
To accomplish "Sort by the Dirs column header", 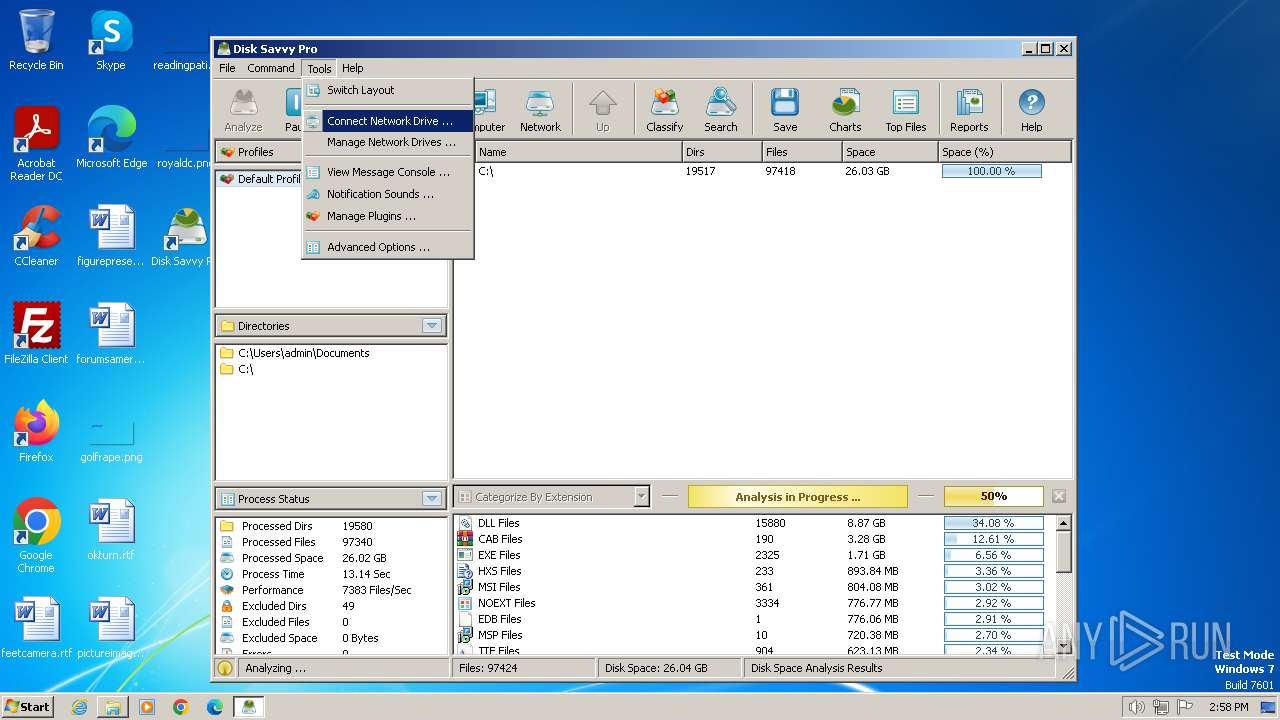I will pyautogui.click(x=722, y=152).
